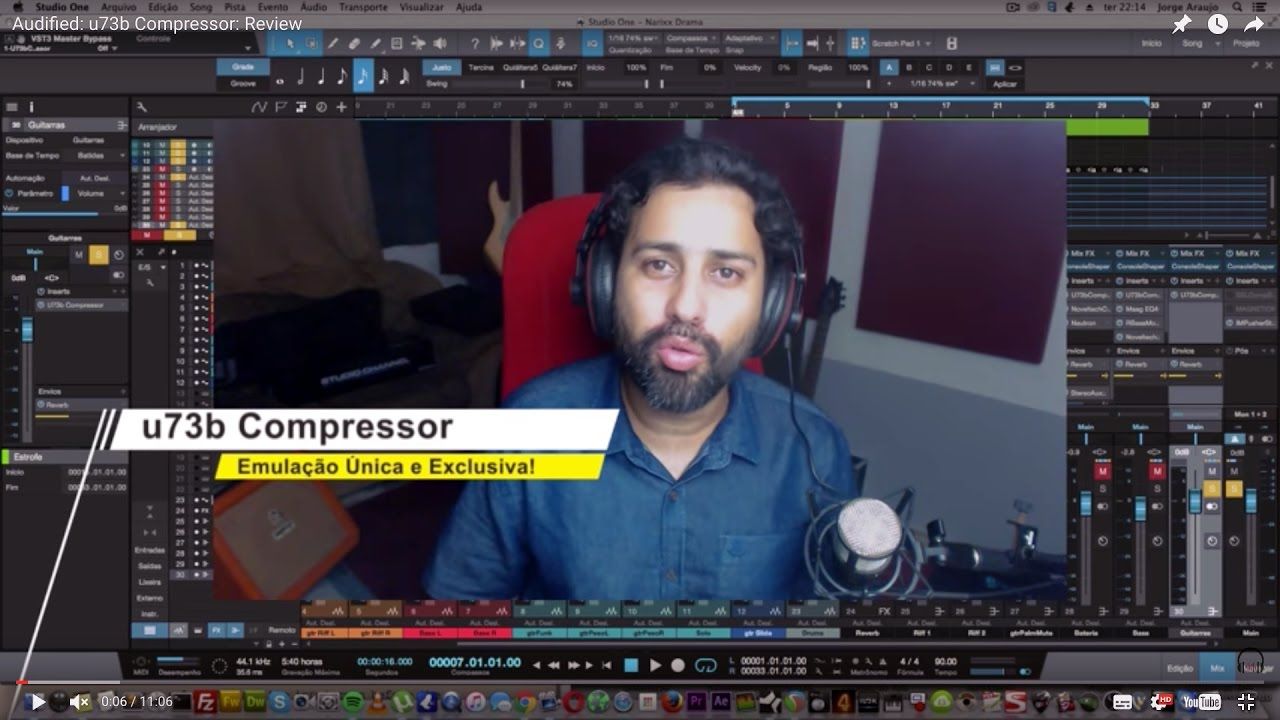Show the automation curve icon
This screenshot has width=1280, height=720.
pyautogui.click(x=259, y=107)
